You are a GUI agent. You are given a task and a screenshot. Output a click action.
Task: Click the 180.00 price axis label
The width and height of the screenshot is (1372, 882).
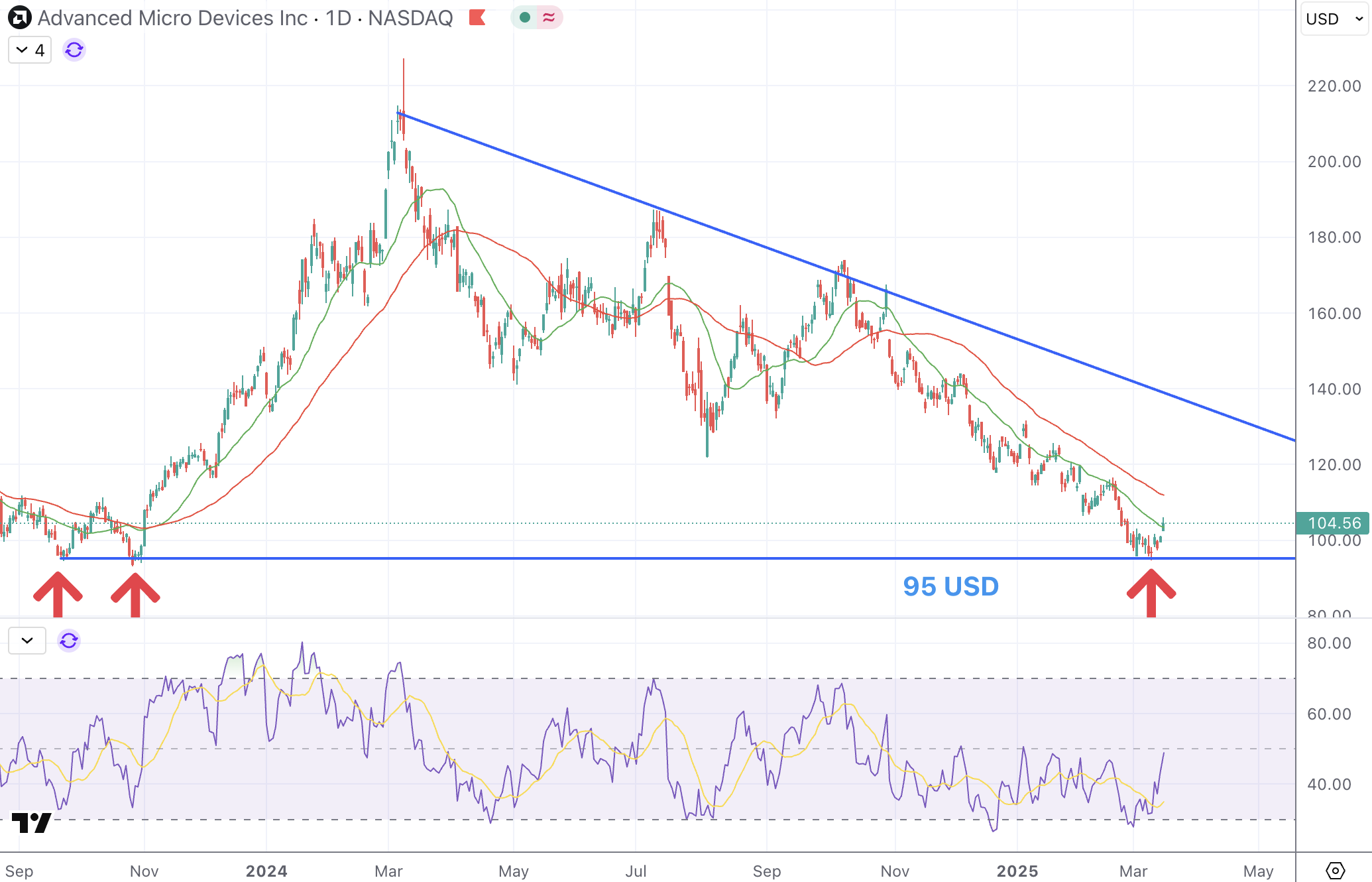1334,237
